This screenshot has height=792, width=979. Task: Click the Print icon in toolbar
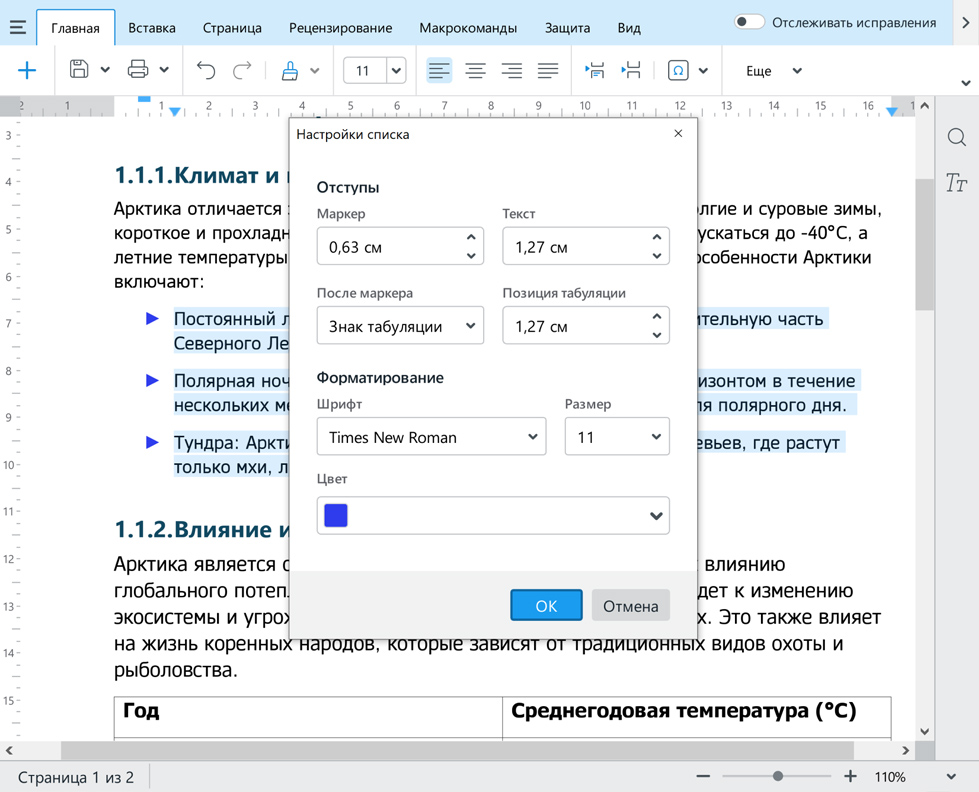tap(138, 70)
